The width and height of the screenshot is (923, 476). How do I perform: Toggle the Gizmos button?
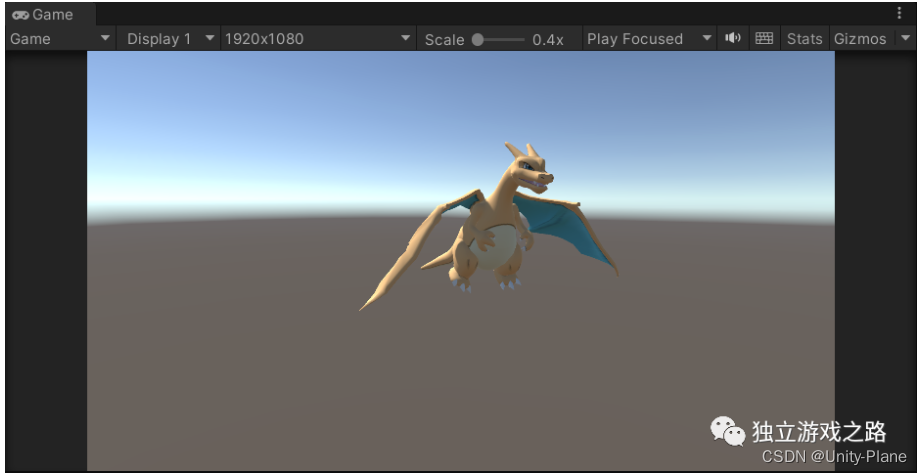click(x=860, y=39)
